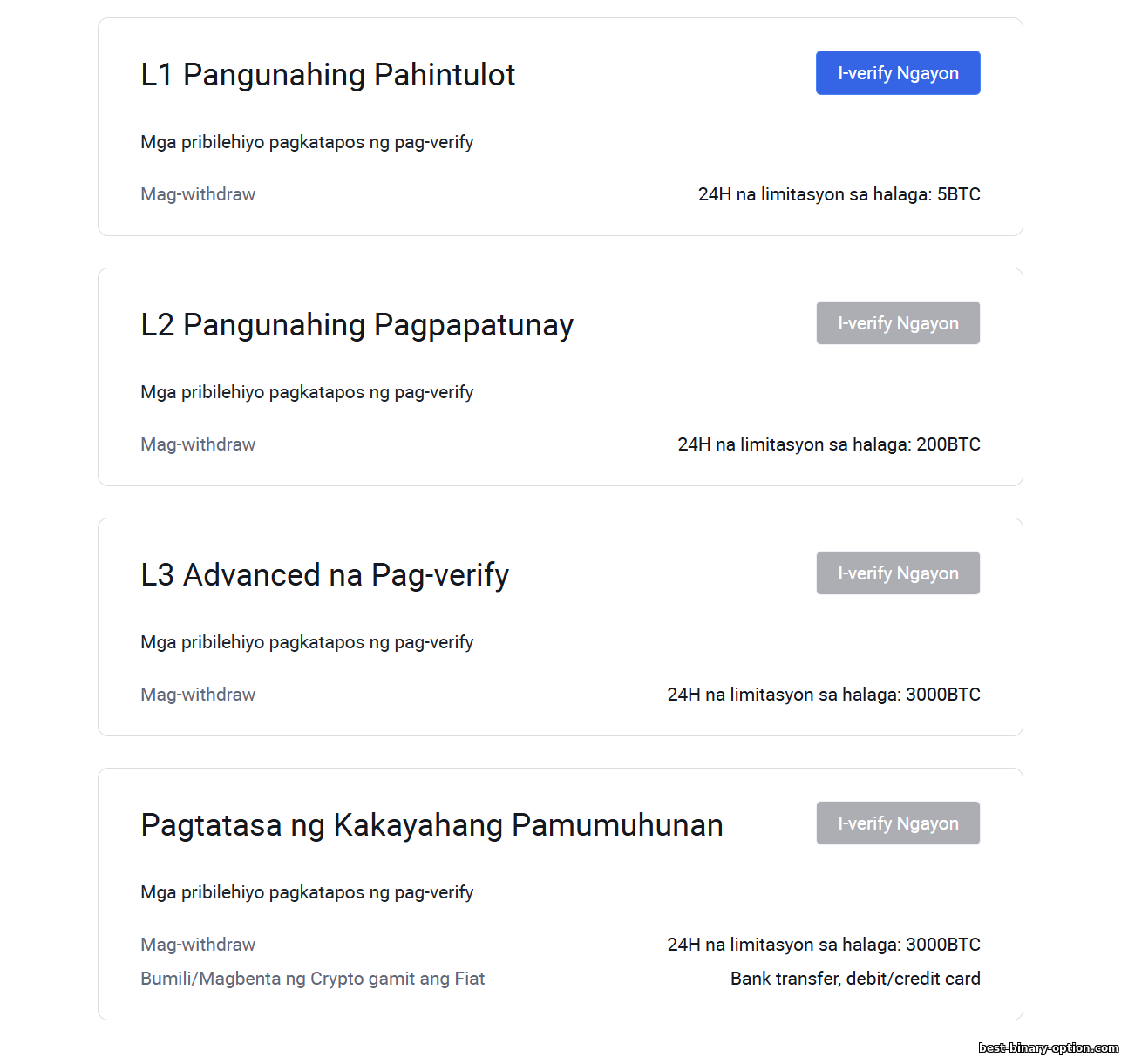Click the I-verify Ngayon button for L3 Advanced

tap(898, 573)
